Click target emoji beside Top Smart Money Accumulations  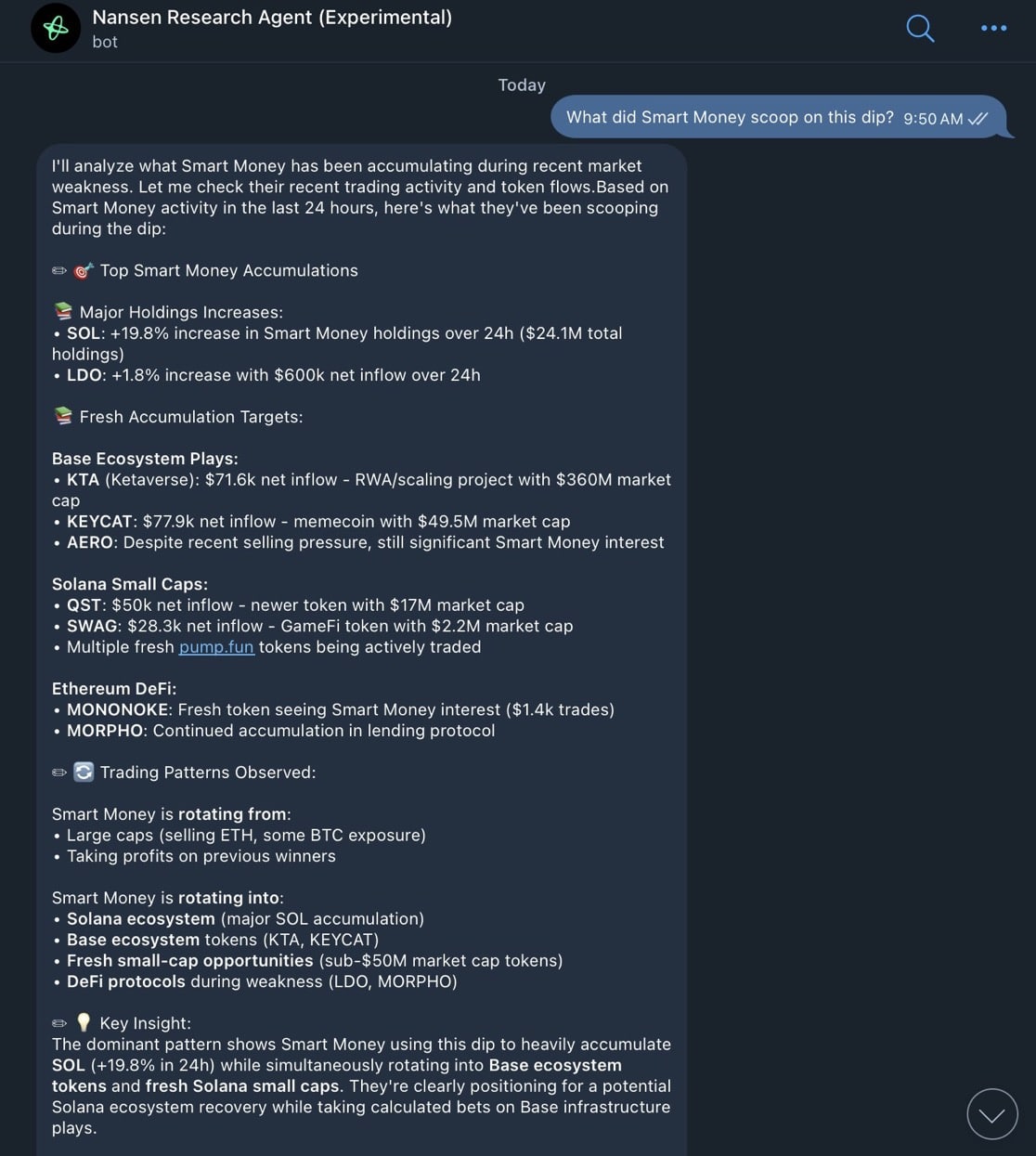[84, 271]
